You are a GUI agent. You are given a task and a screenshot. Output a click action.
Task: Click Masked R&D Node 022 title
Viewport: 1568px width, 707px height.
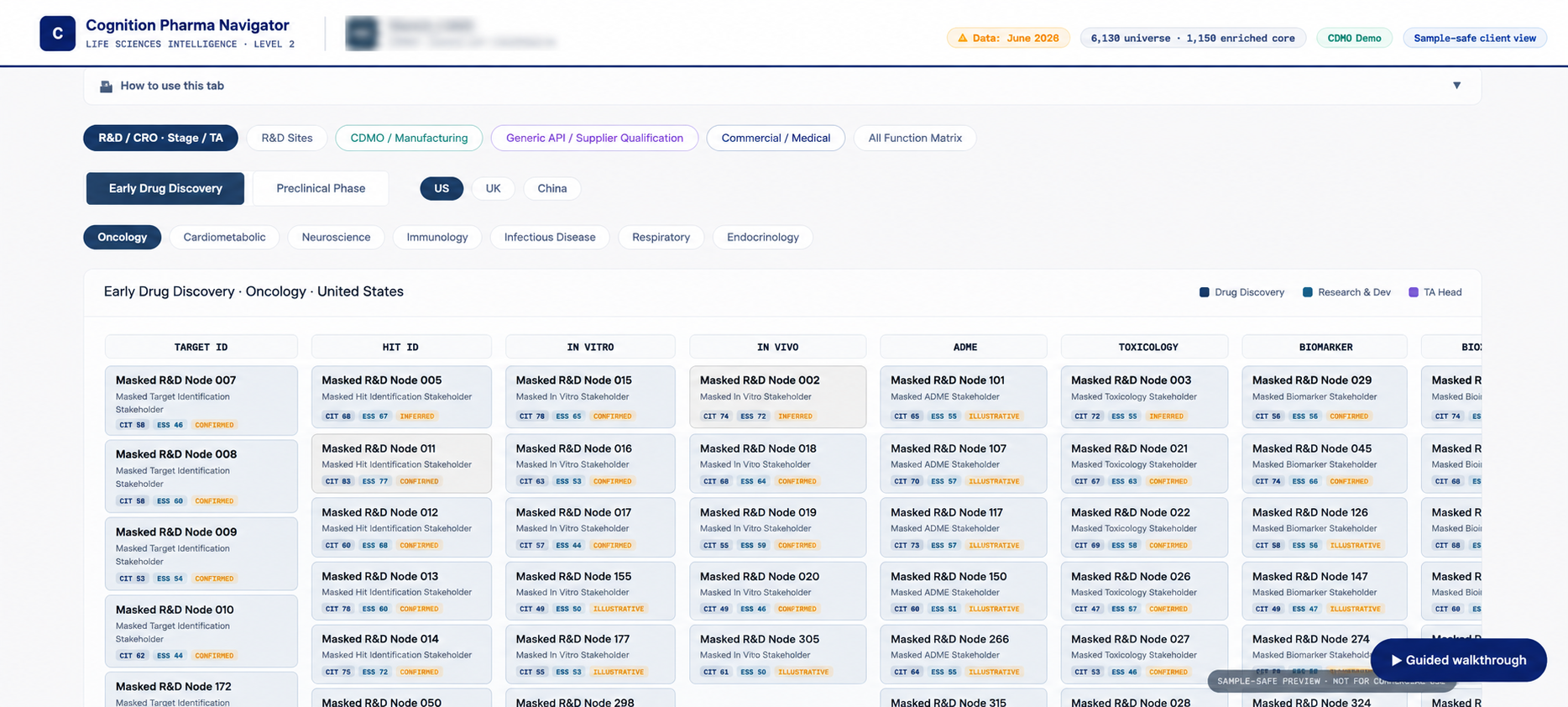coord(1131,512)
